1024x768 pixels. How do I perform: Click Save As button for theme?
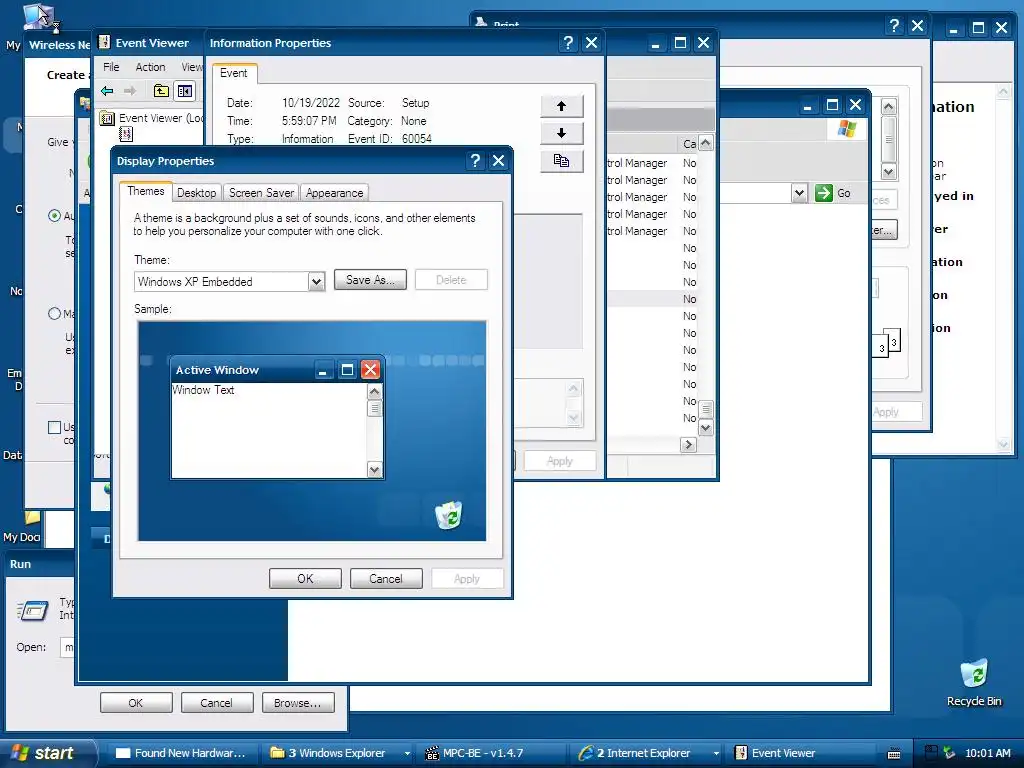click(x=370, y=280)
